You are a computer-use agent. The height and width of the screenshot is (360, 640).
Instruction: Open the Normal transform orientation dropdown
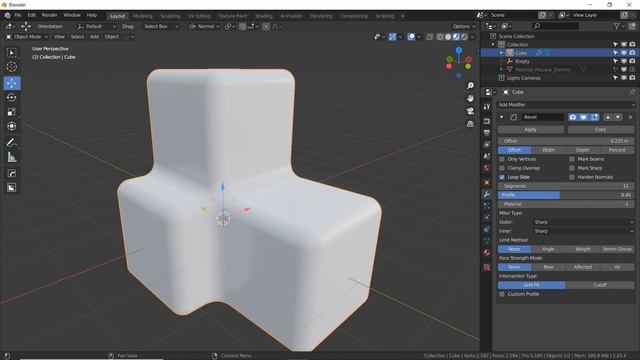(x=204, y=27)
